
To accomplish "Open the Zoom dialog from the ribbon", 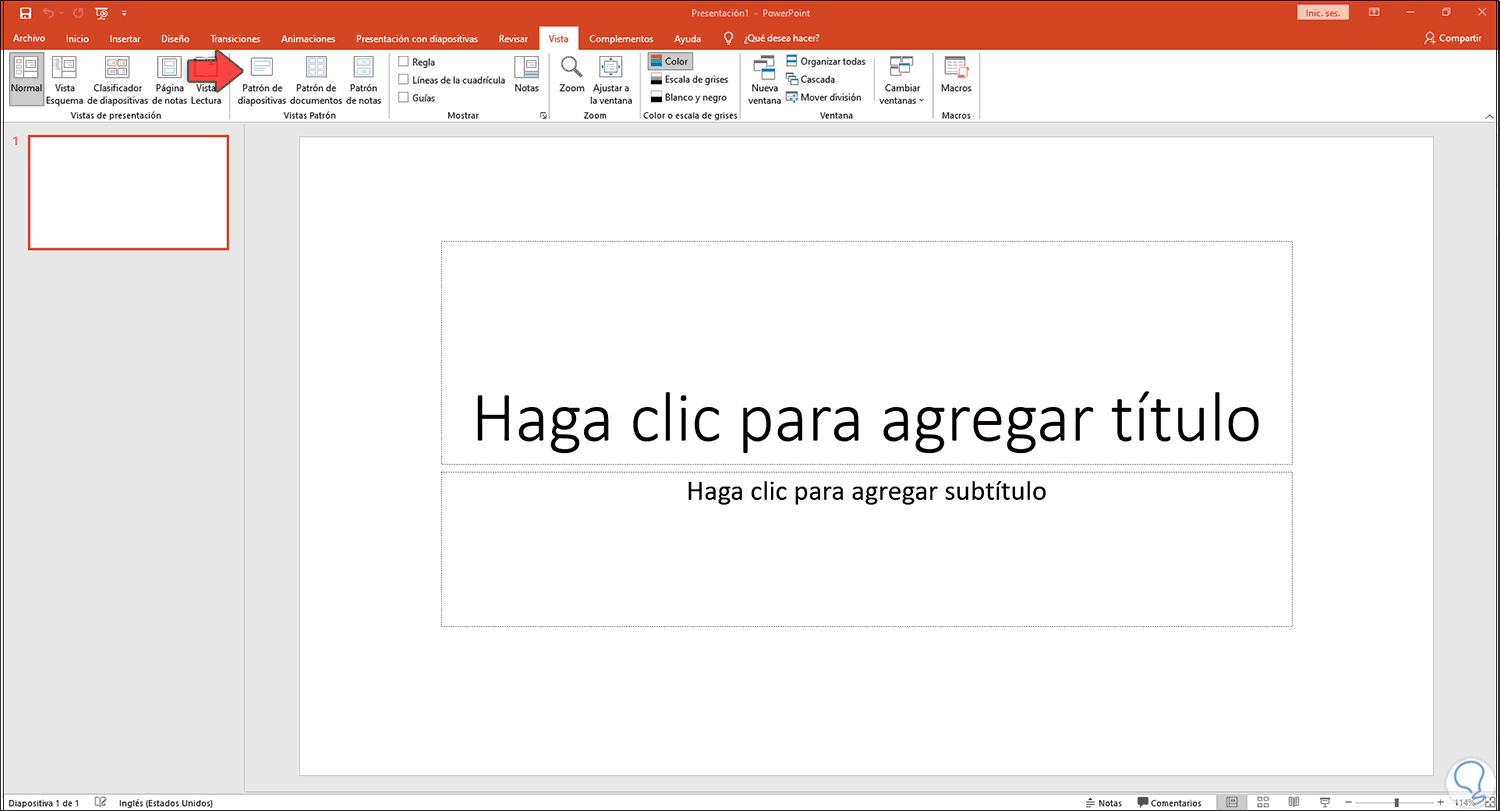I will pyautogui.click(x=572, y=76).
